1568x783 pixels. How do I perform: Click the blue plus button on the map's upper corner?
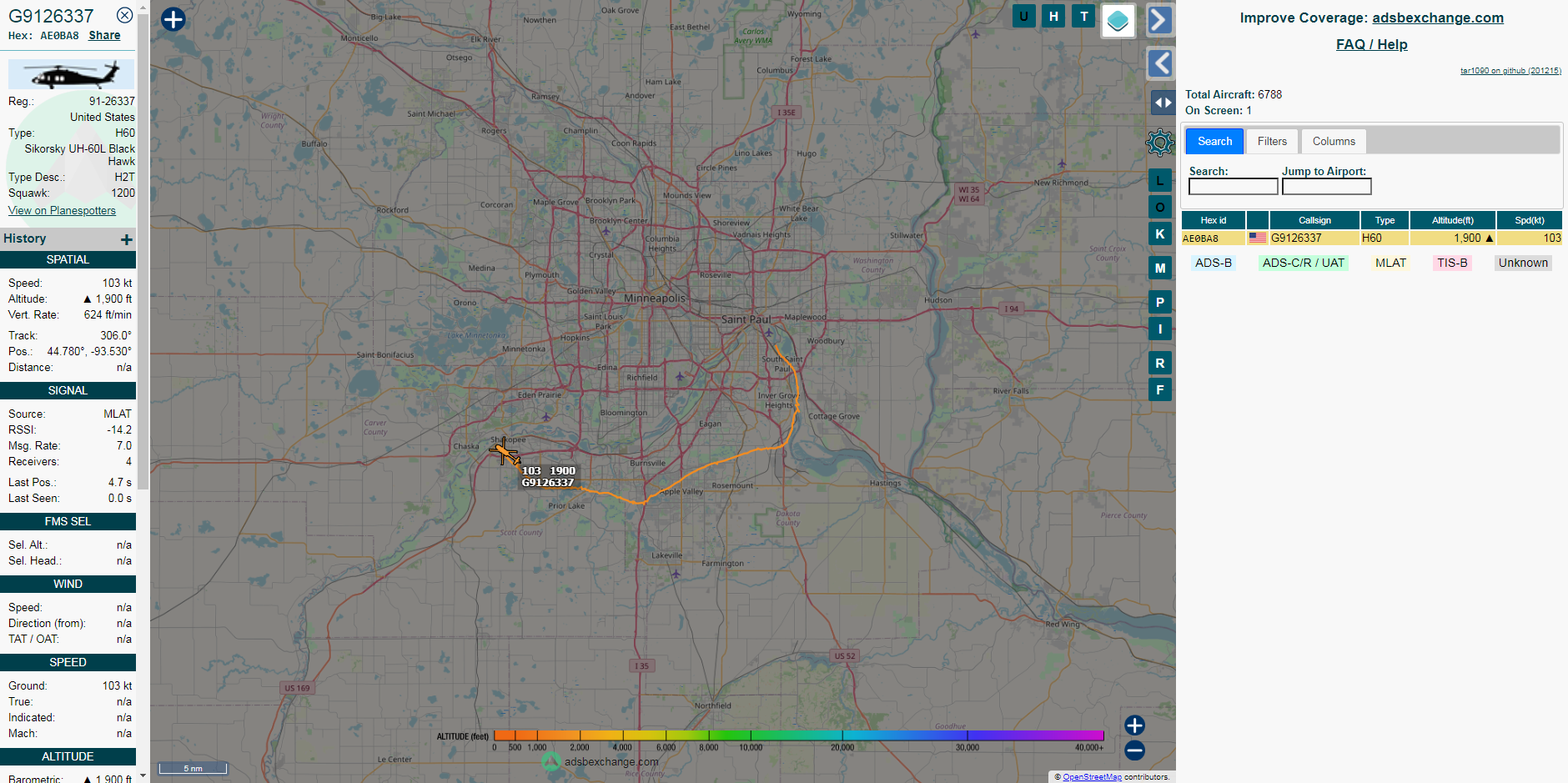(173, 19)
